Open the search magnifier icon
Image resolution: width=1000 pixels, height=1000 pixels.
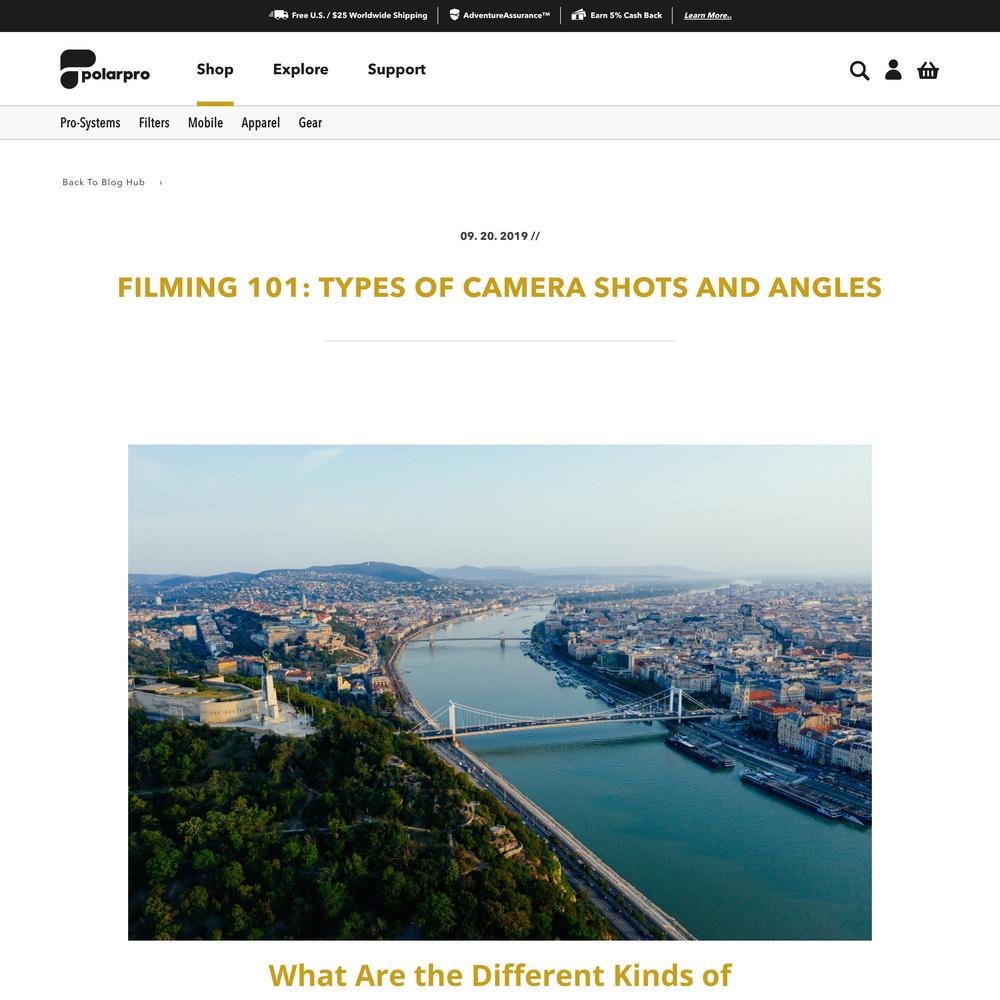859,70
